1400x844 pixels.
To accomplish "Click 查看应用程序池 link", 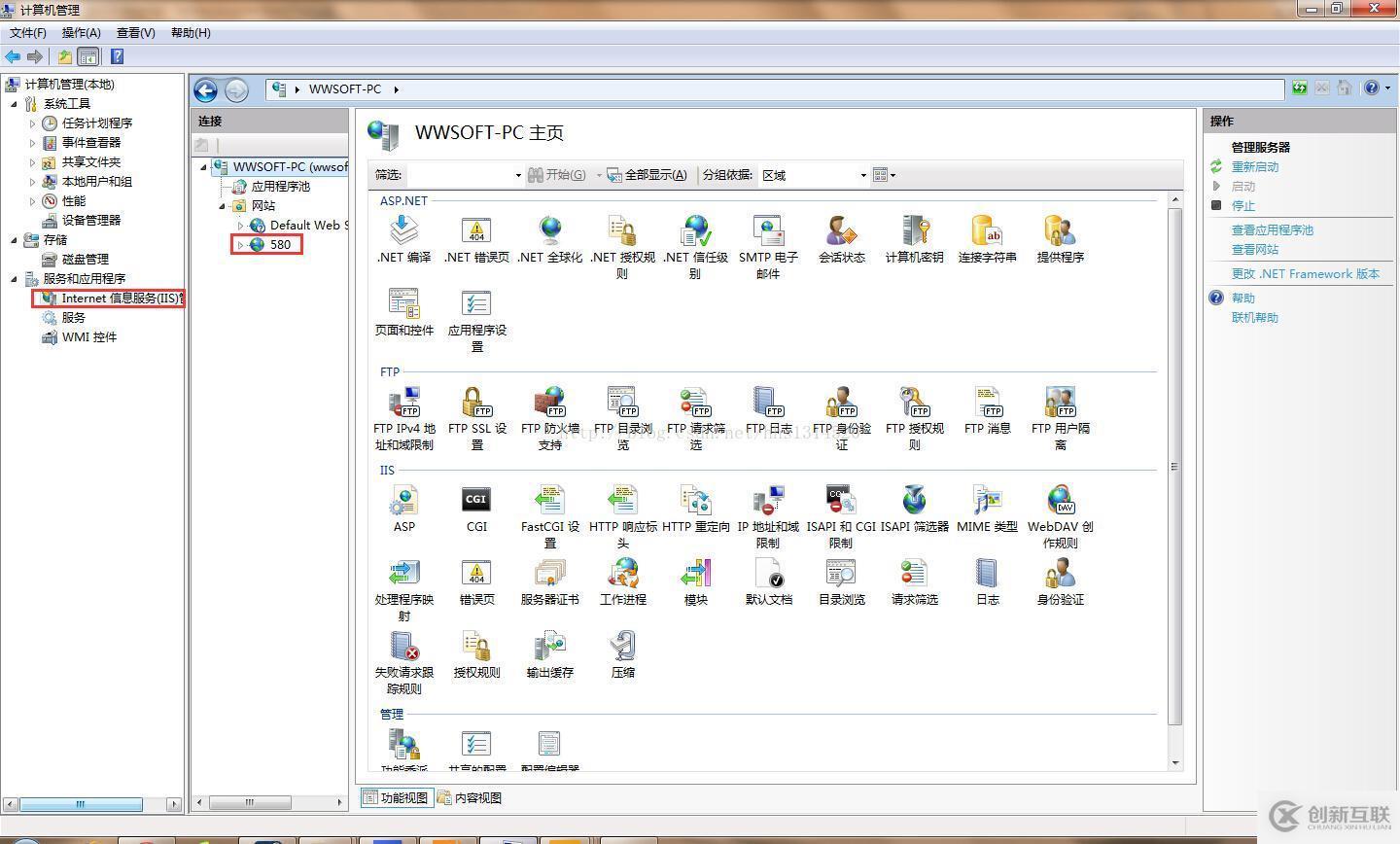I will [x=1273, y=230].
